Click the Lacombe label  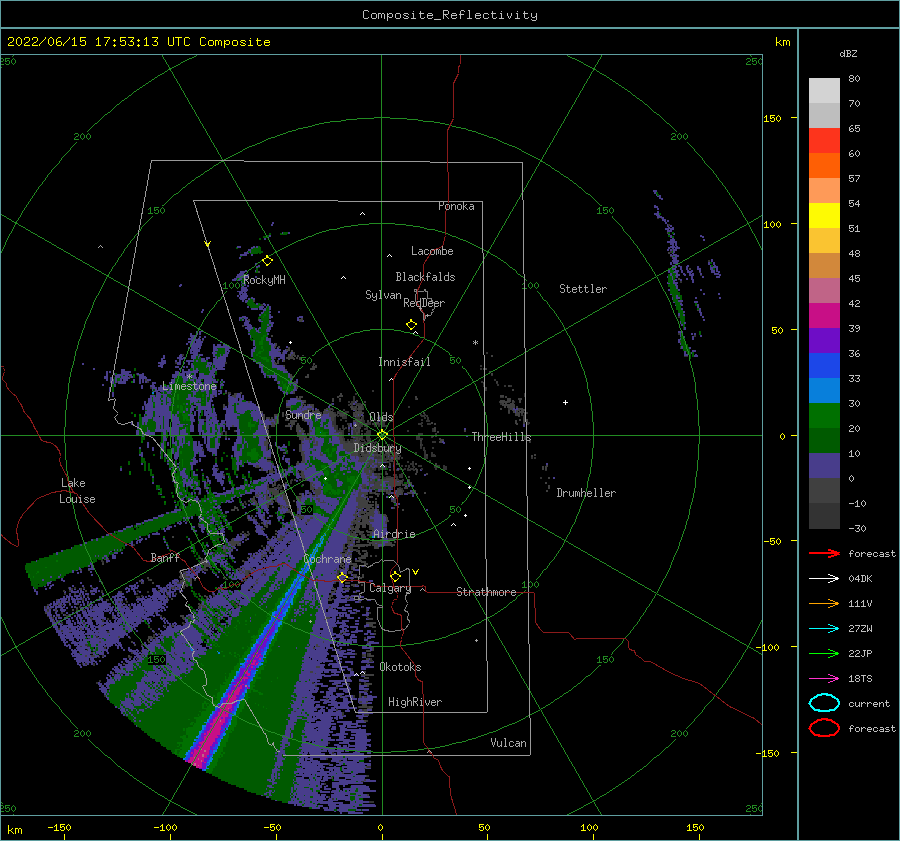point(432,251)
